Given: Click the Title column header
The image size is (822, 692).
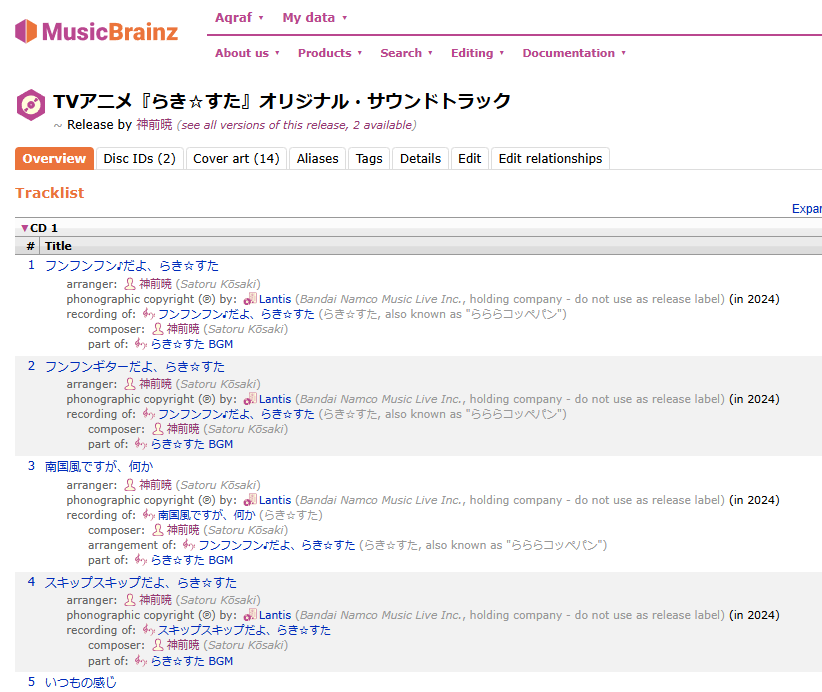Looking at the screenshot, I should point(58,246).
